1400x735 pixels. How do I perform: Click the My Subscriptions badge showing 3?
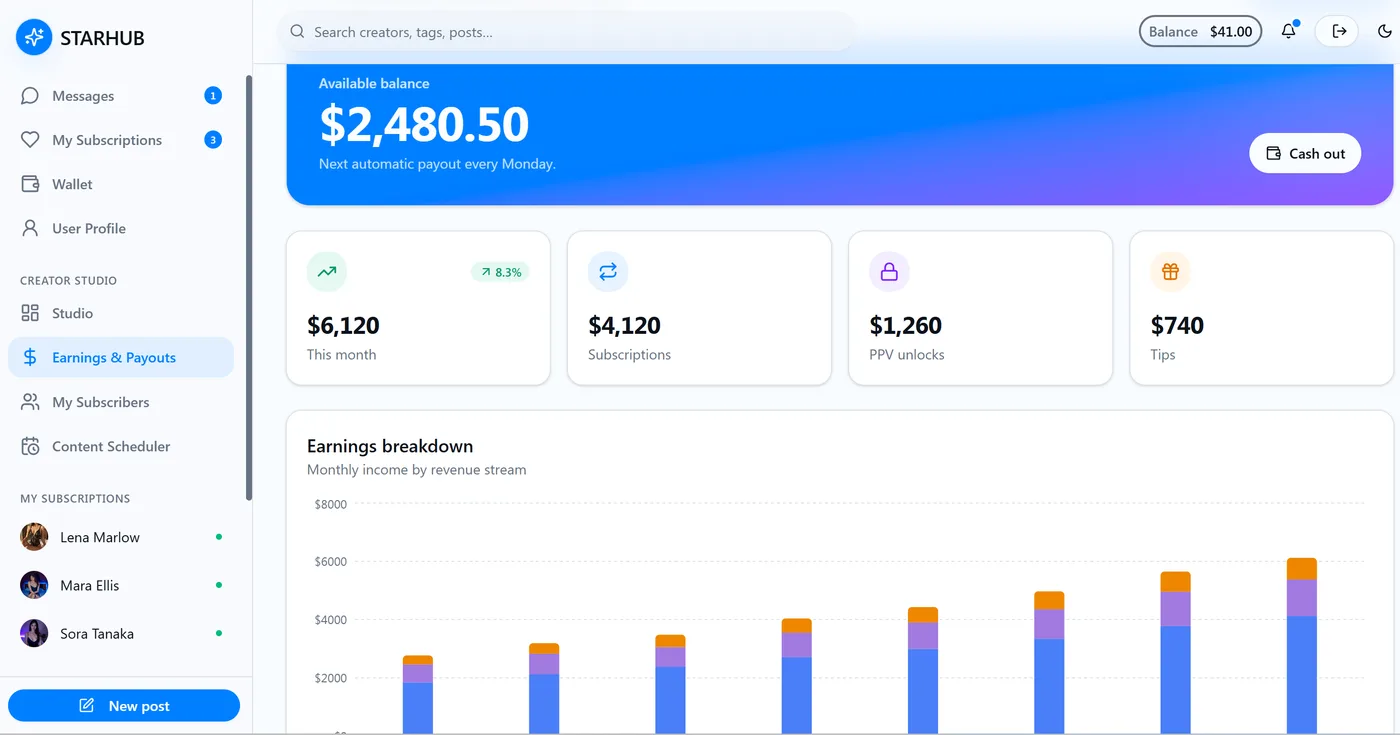[213, 140]
